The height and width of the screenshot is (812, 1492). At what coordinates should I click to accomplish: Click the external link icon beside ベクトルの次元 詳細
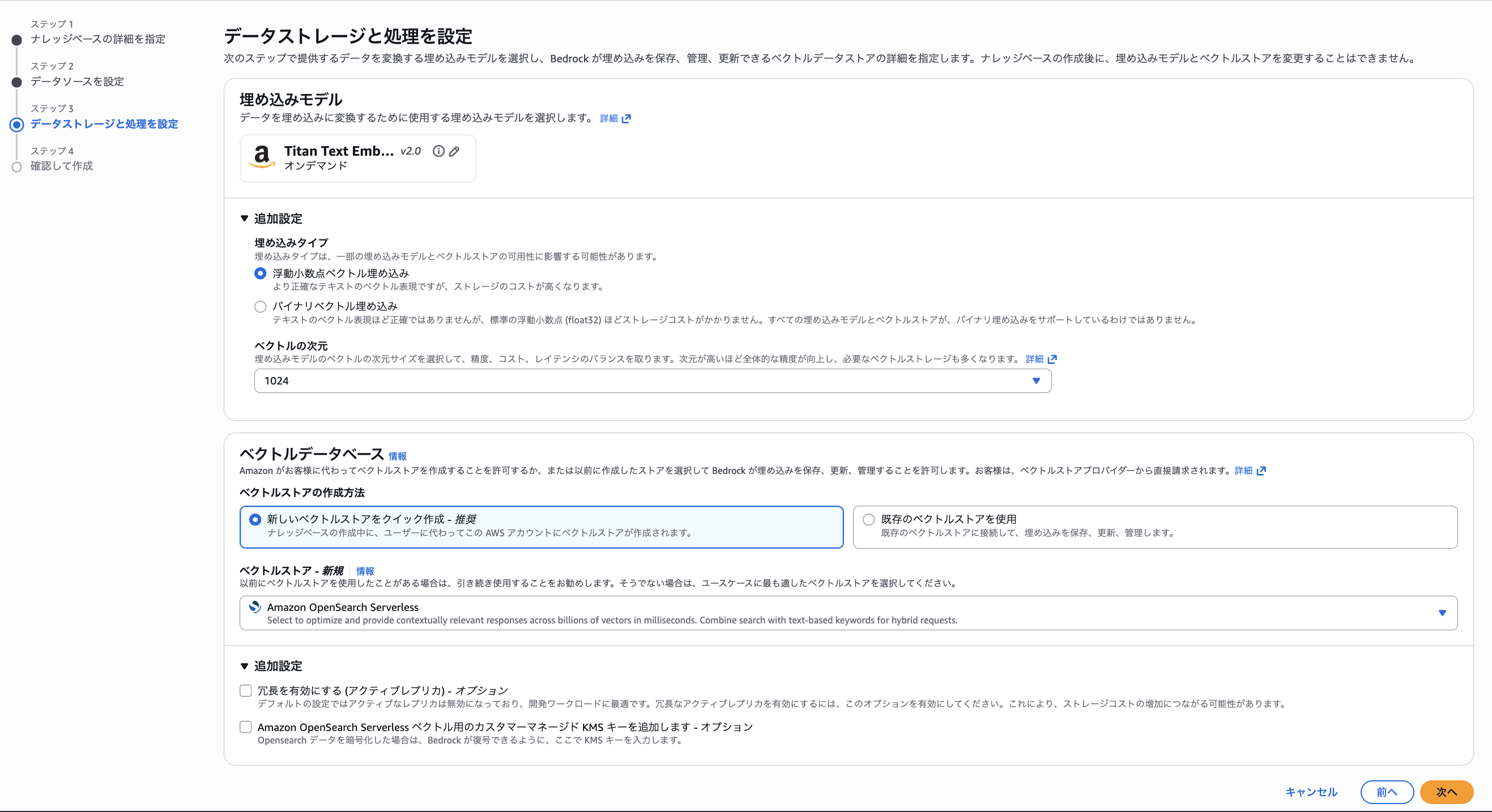[x=1052, y=358]
